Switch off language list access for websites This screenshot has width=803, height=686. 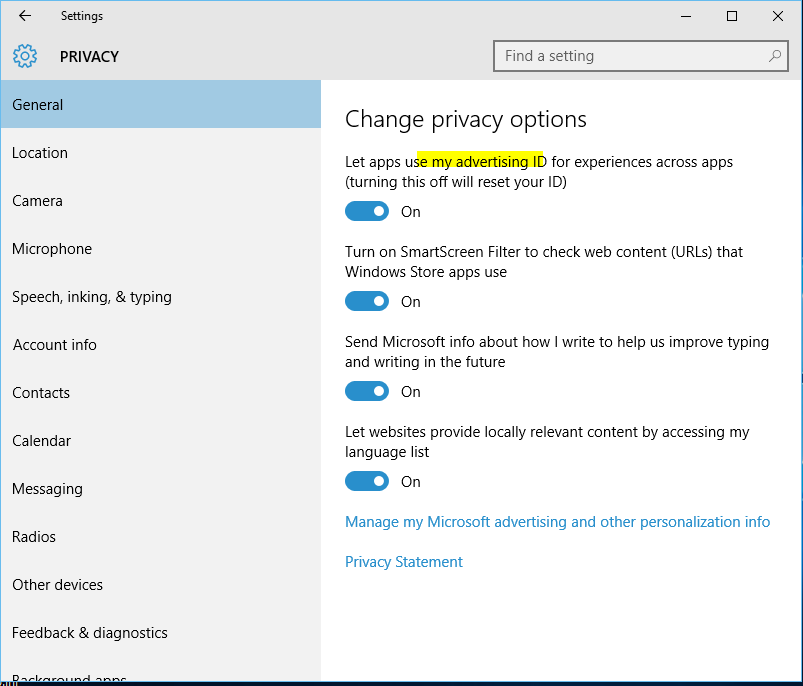[x=367, y=481]
